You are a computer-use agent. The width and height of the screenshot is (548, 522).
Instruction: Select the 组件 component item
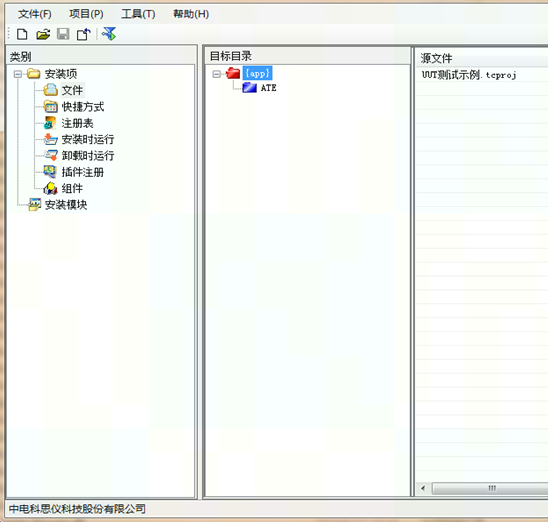pos(72,188)
